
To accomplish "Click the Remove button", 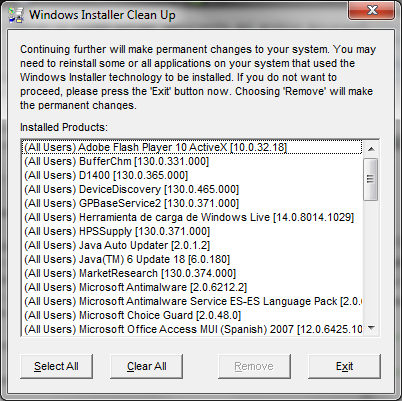I will click(x=254, y=366).
